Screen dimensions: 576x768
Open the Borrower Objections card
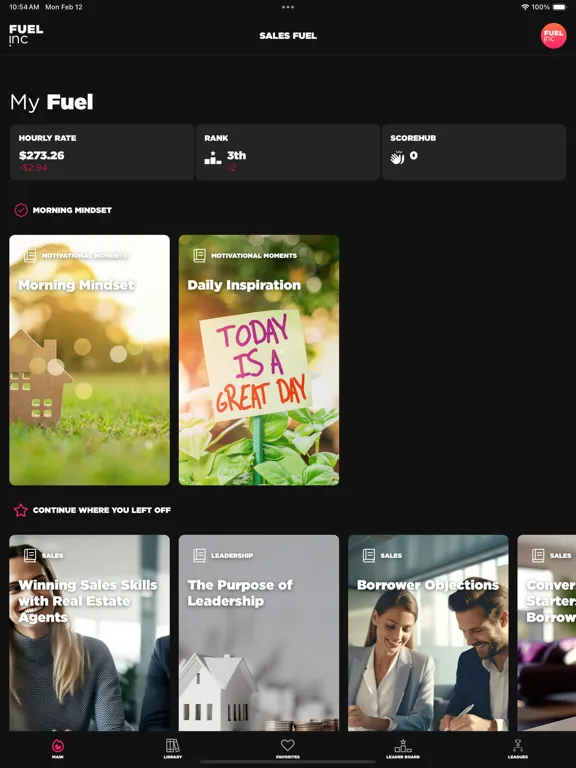click(x=428, y=633)
